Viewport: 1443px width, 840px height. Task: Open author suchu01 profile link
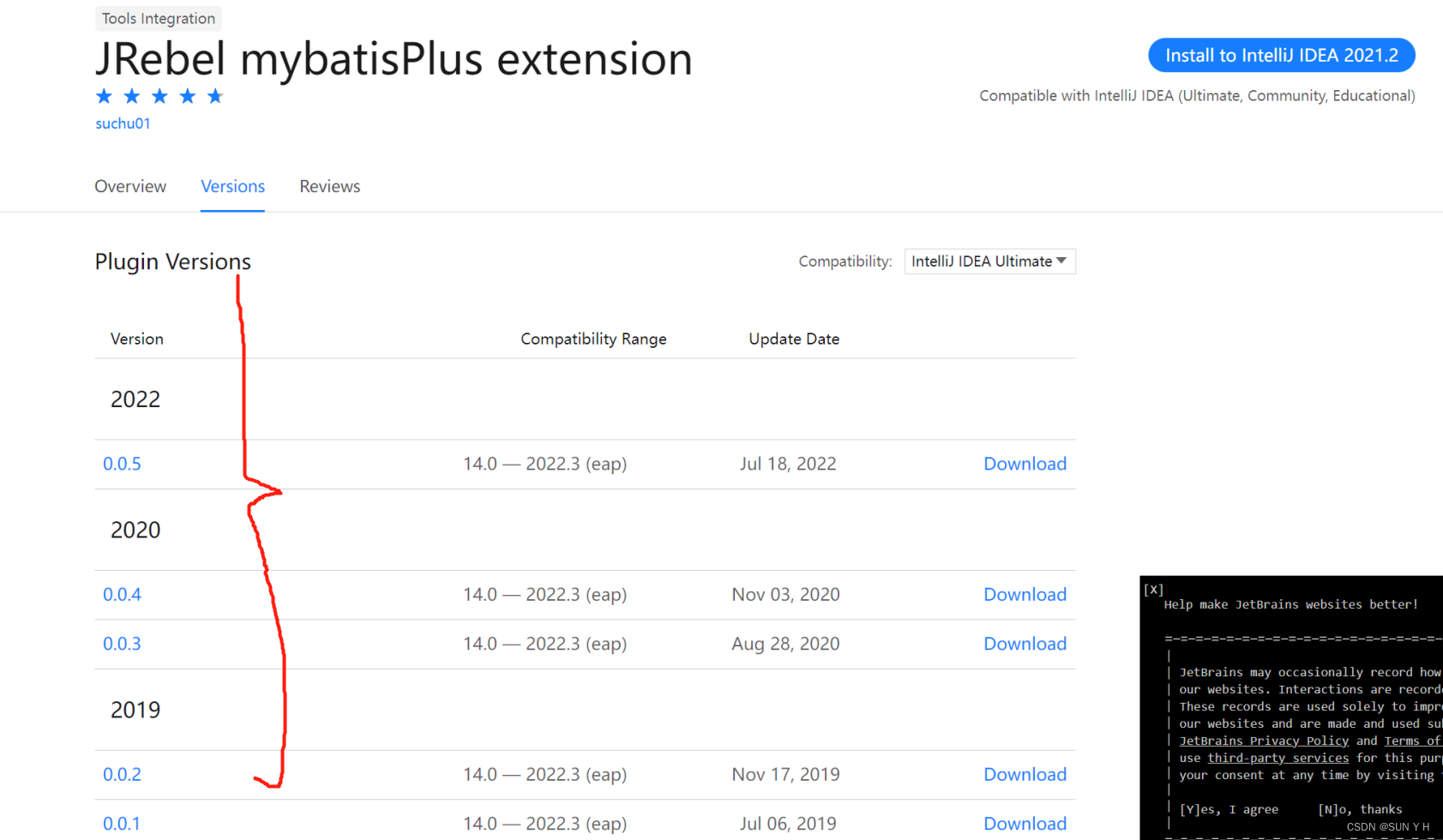[x=123, y=123]
